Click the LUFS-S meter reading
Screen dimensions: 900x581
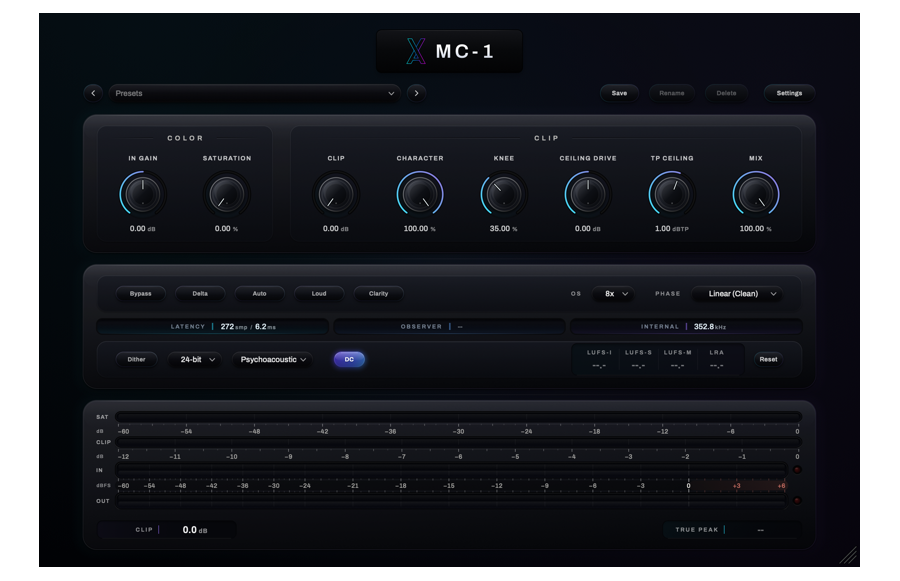[638, 365]
